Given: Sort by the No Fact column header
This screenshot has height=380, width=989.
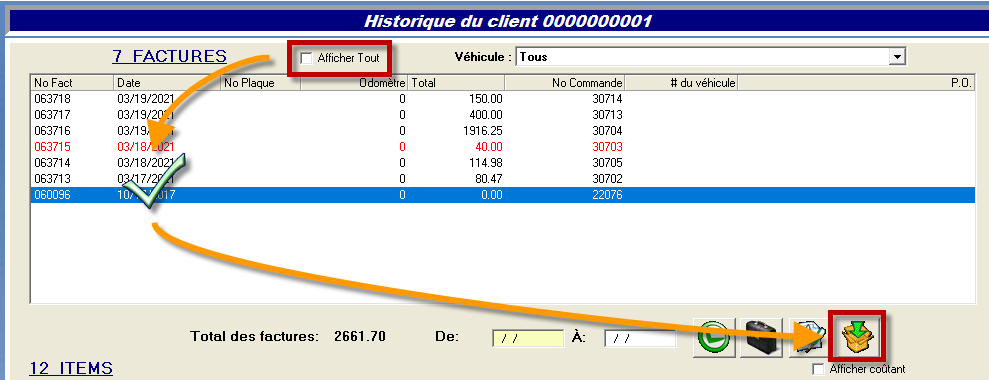Looking at the screenshot, I should pyautogui.click(x=72, y=83).
